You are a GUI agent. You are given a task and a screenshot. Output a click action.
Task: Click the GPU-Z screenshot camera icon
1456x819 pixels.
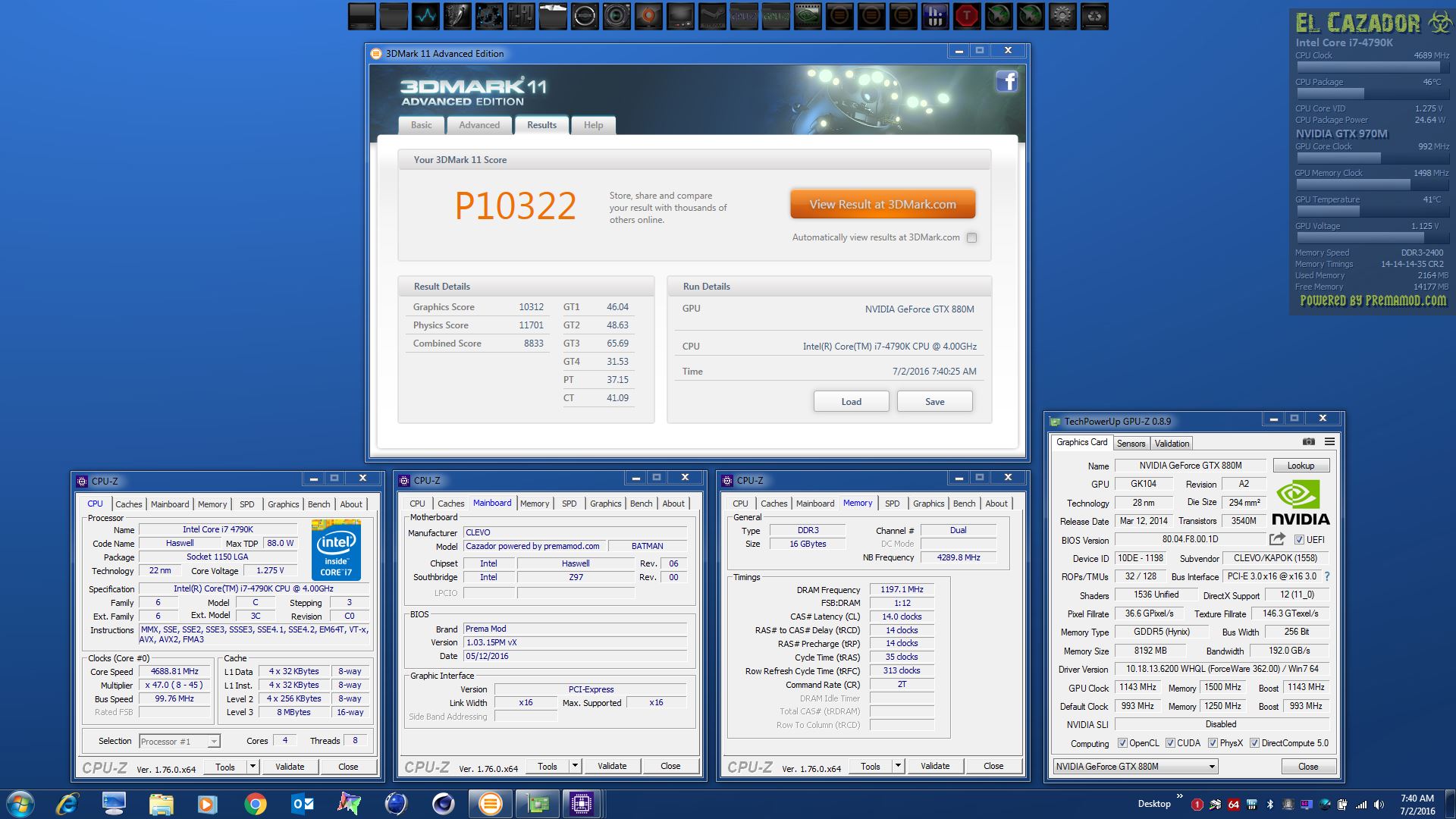[x=1309, y=441]
